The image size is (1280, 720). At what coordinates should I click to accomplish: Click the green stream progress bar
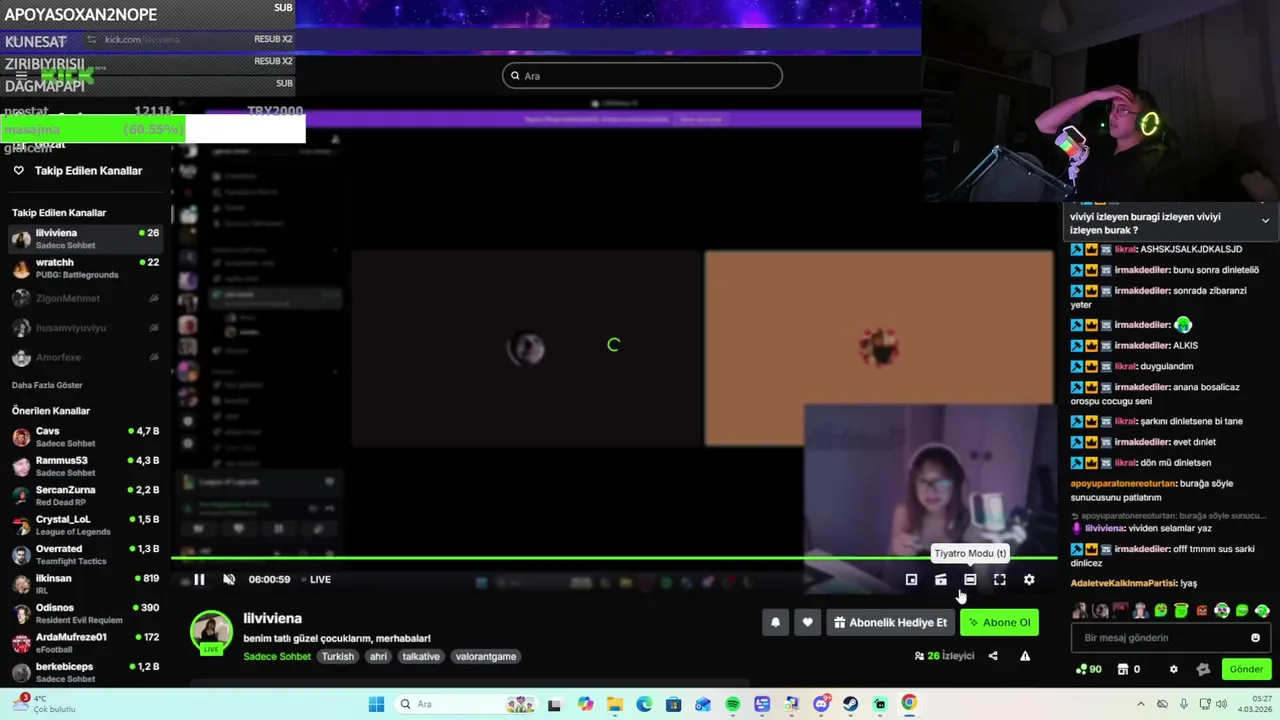click(x=614, y=558)
